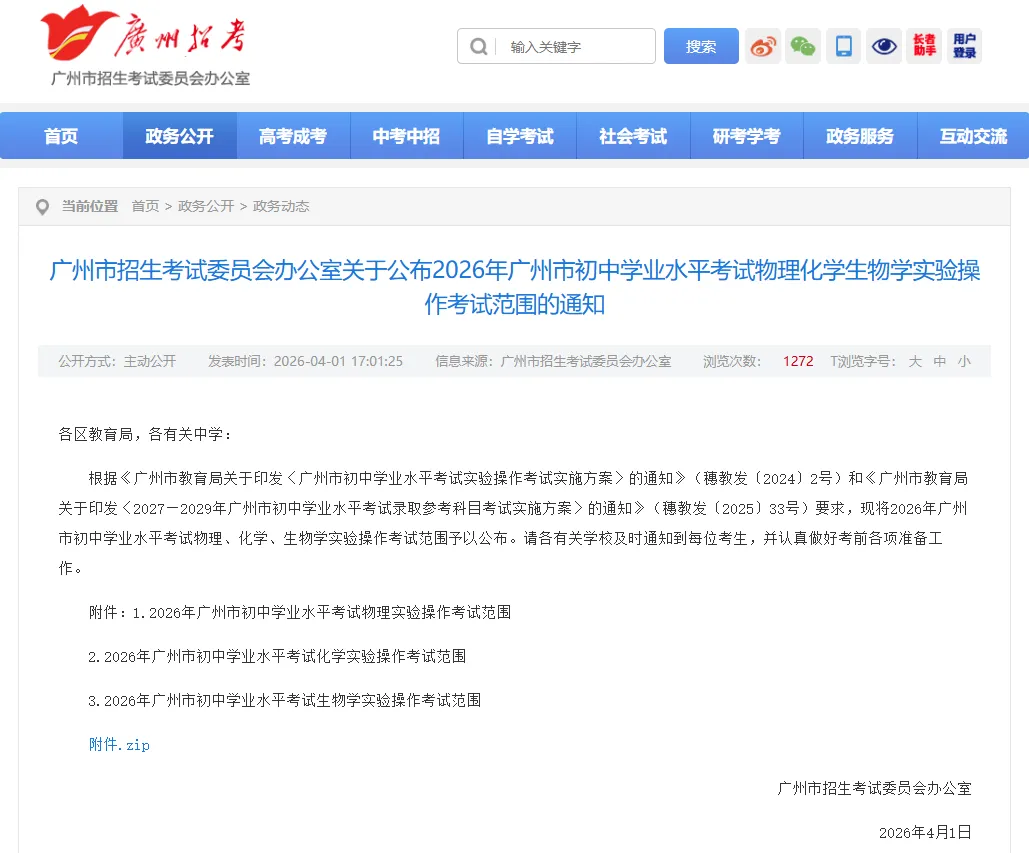Open the 长者助手 elder assistant icon

click(x=923, y=46)
